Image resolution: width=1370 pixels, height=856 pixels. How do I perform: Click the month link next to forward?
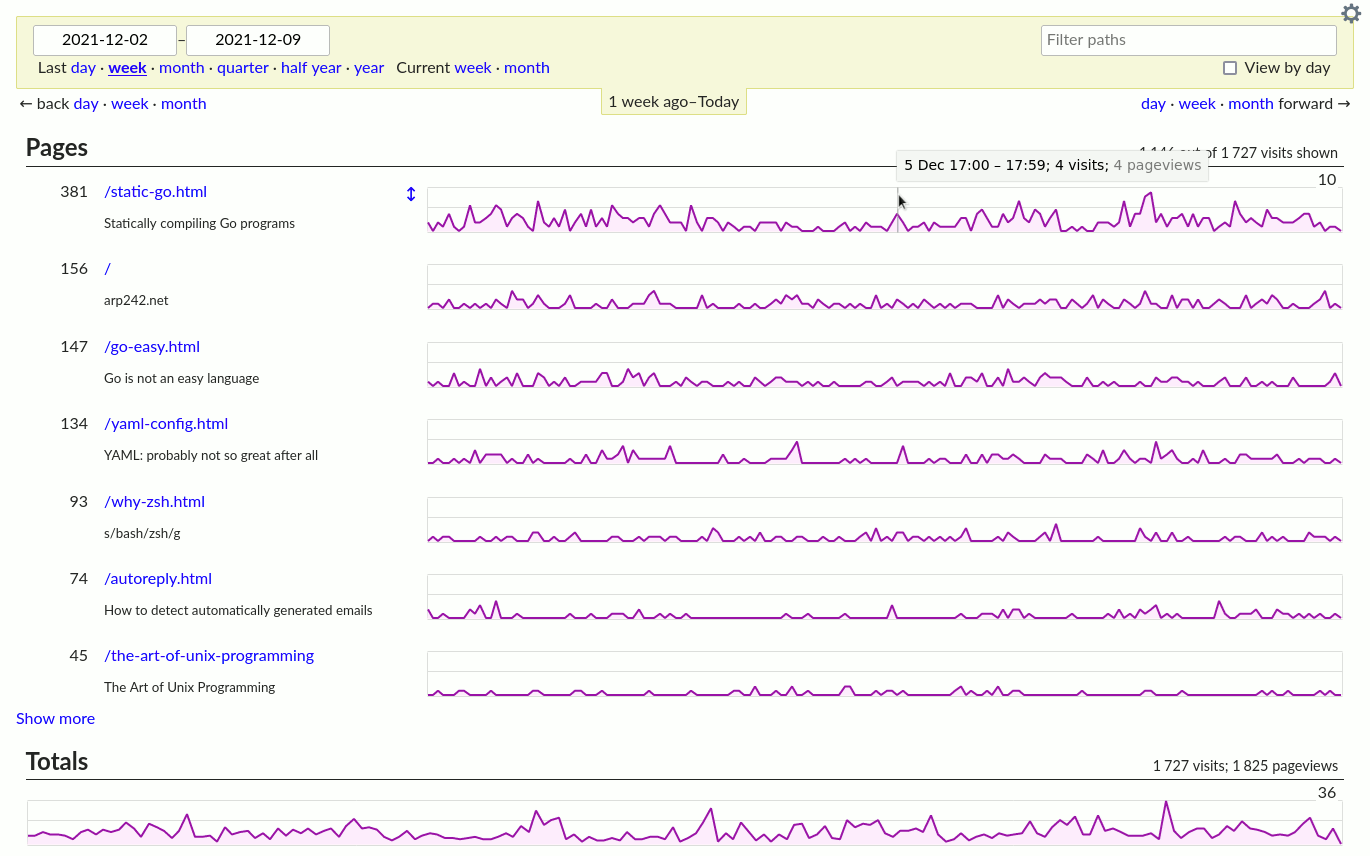click(1251, 103)
